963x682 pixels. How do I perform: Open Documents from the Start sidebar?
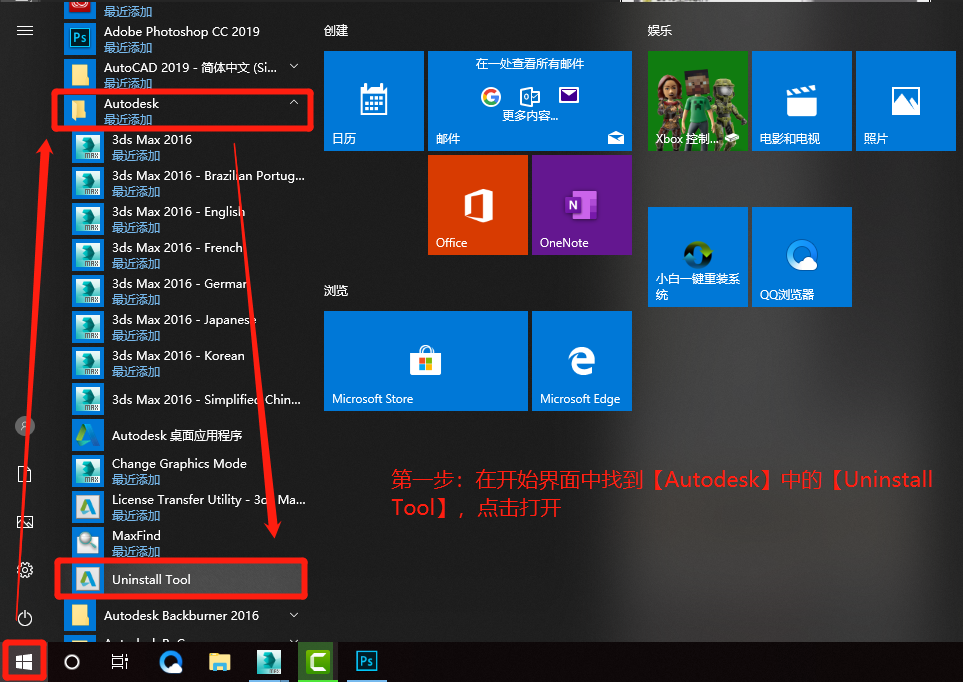(25, 474)
